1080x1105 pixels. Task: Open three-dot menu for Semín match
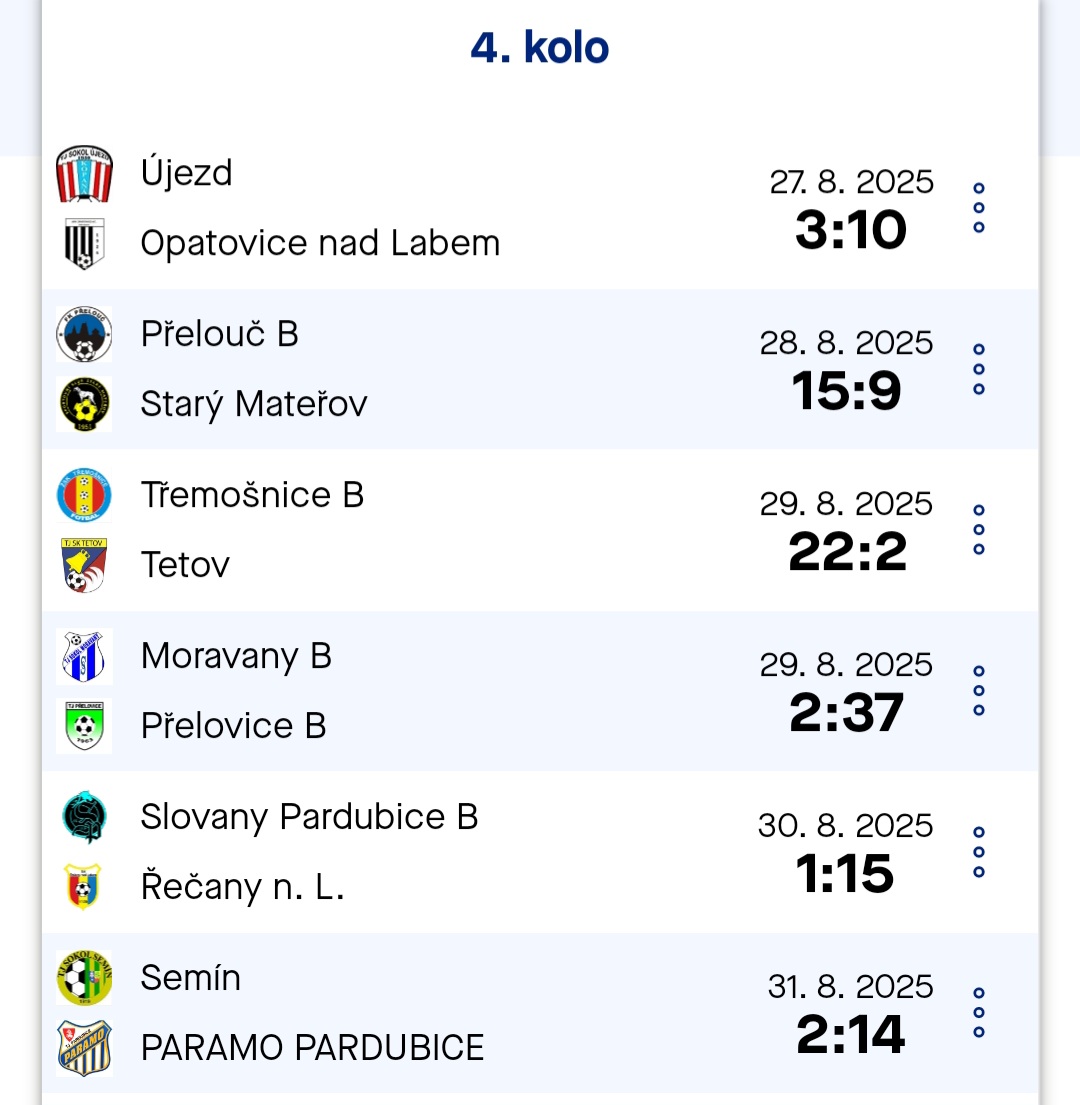click(979, 1013)
